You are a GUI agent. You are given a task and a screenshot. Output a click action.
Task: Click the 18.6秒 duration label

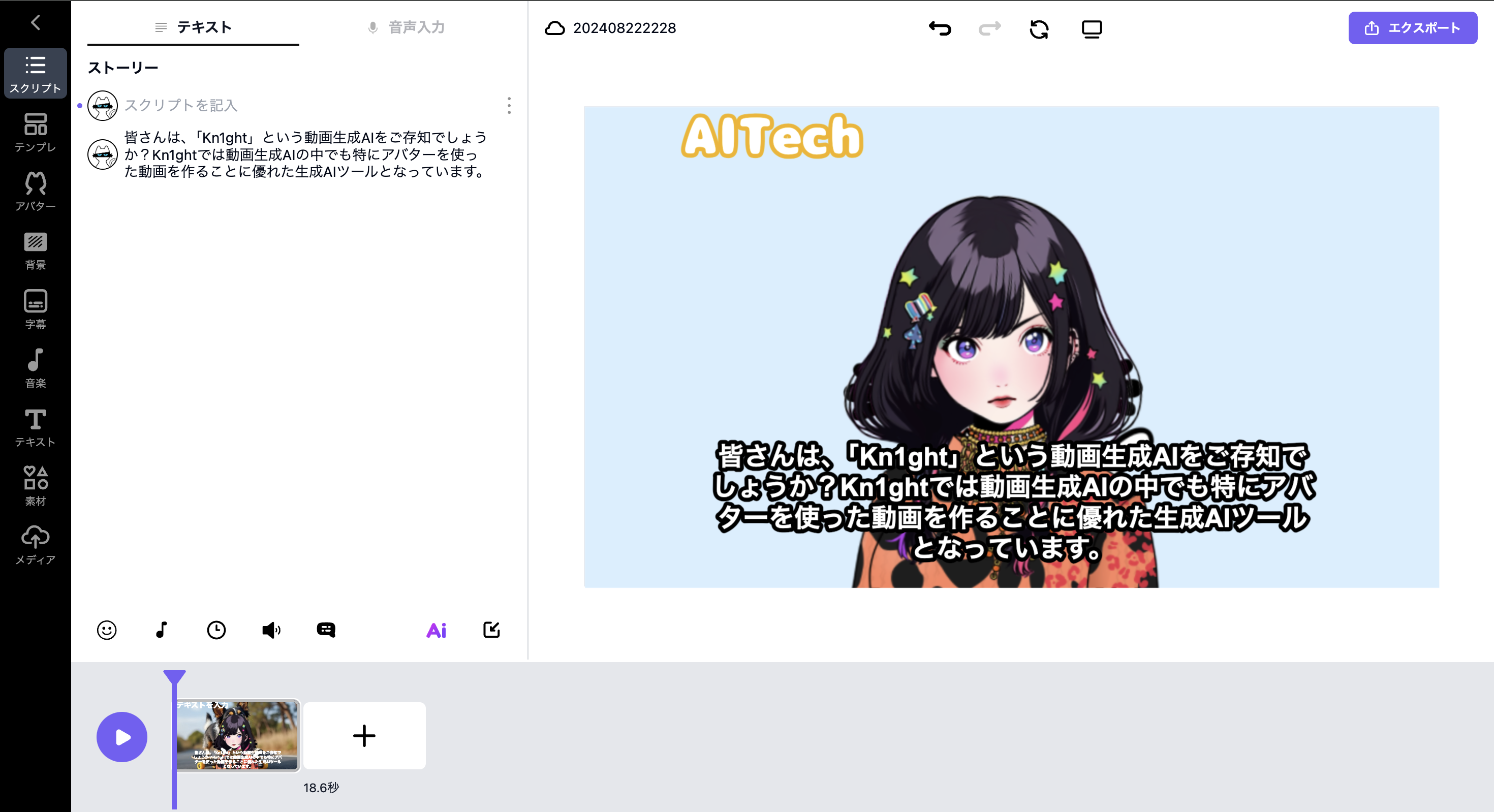(321, 788)
